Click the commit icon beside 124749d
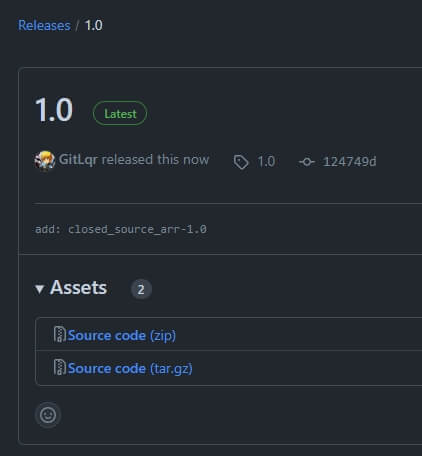The height and width of the screenshot is (456, 422). [x=307, y=162]
